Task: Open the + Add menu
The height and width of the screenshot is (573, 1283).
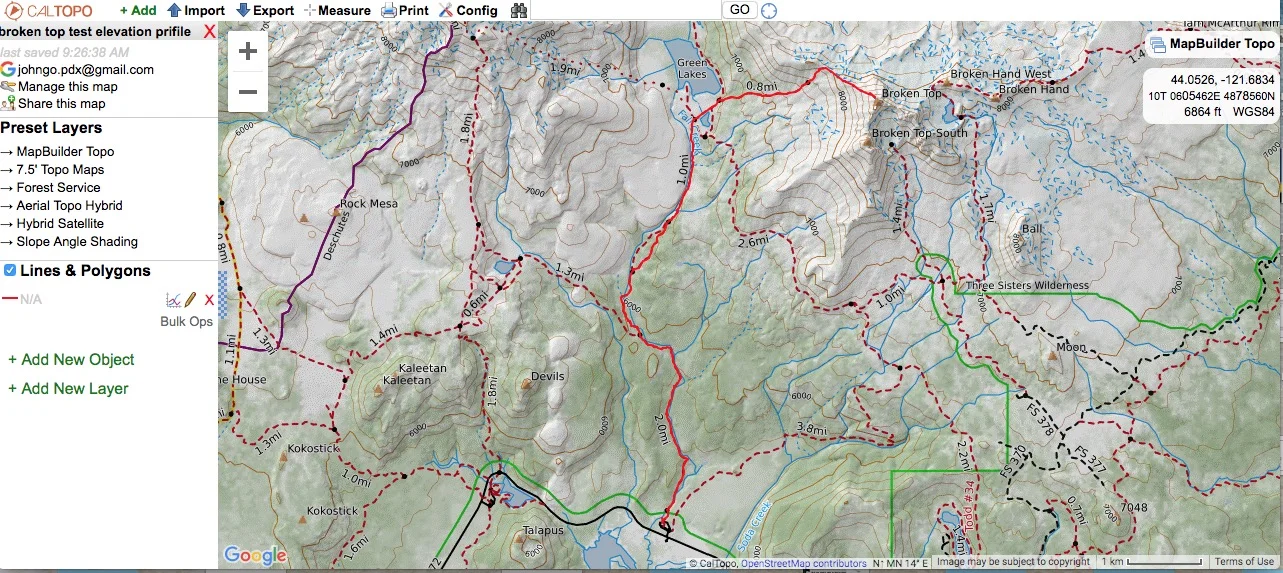Action: tap(138, 10)
